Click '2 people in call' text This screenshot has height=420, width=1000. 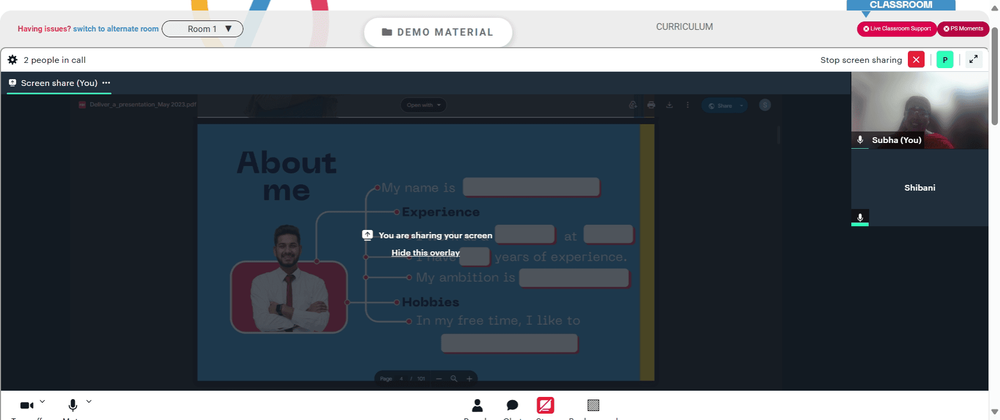coord(55,60)
